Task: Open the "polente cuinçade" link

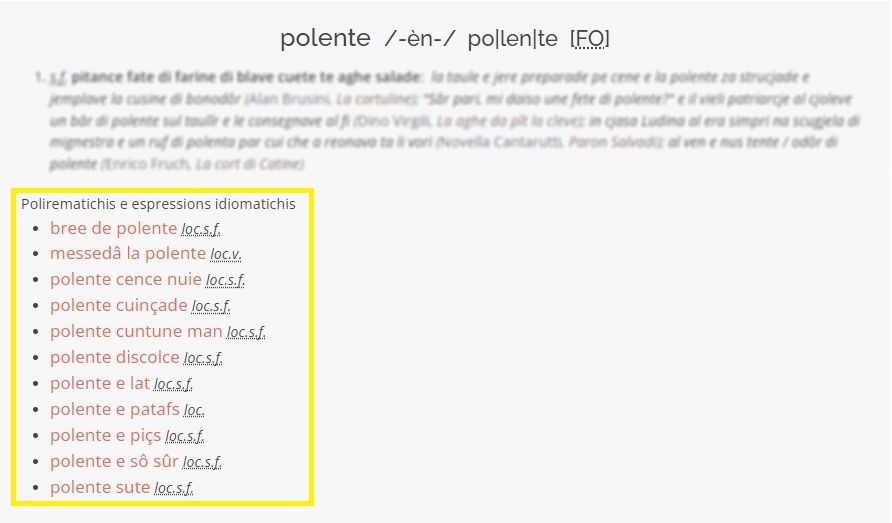Action: [x=118, y=306]
